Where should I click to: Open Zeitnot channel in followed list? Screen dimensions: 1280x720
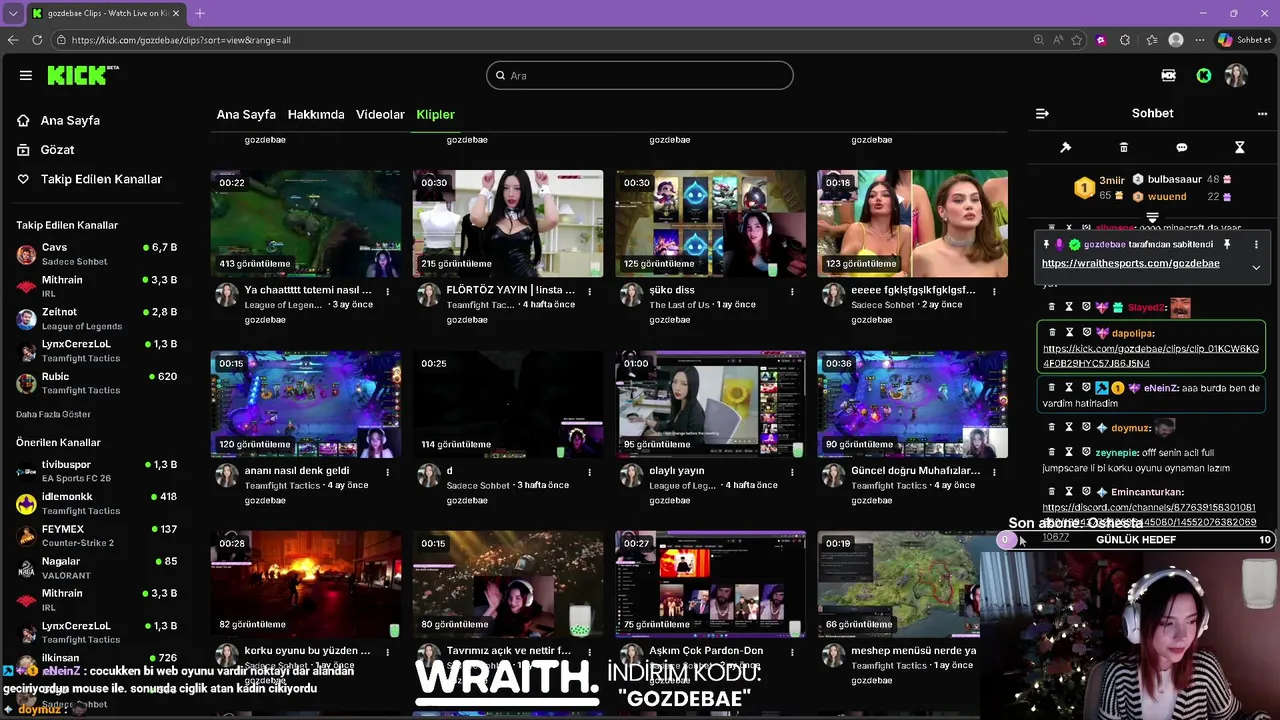click(97, 319)
